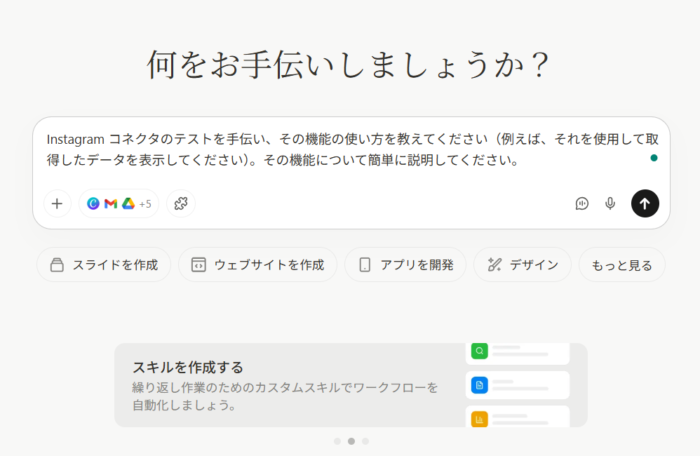The image size is (700, 456).
Task: Click the blue document skill thumbnail
Action: [x=480, y=385]
